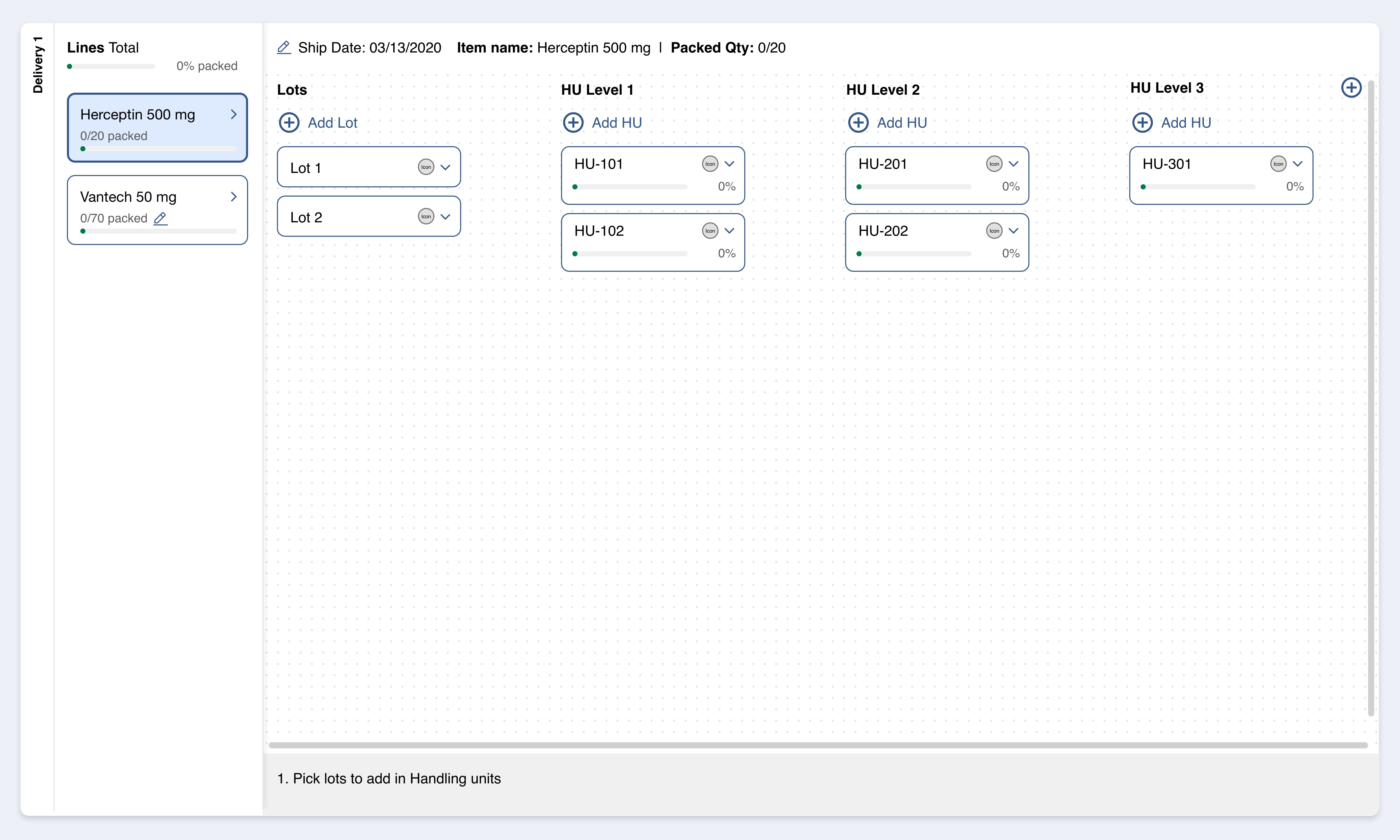Image resolution: width=1400 pixels, height=840 pixels.
Task: Click the round icon badge on HU-101
Action: [x=710, y=164]
